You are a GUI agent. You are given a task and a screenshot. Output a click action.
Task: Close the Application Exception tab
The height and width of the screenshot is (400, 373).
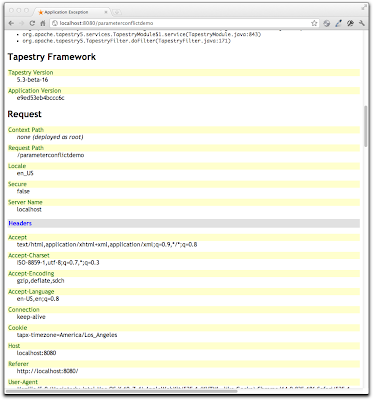pyautogui.click(x=106, y=12)
